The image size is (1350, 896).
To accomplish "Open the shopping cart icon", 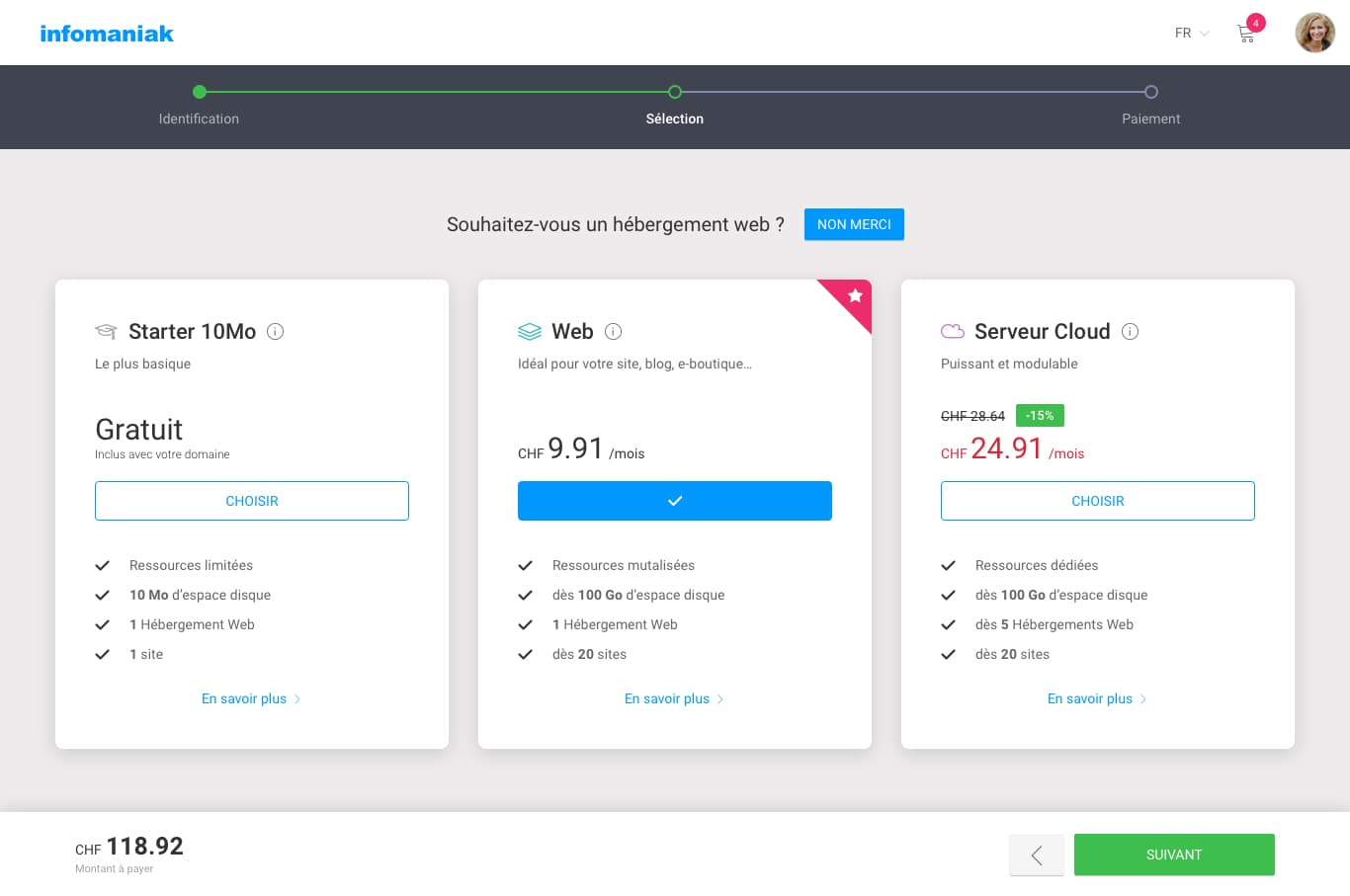I will 1246,34.
